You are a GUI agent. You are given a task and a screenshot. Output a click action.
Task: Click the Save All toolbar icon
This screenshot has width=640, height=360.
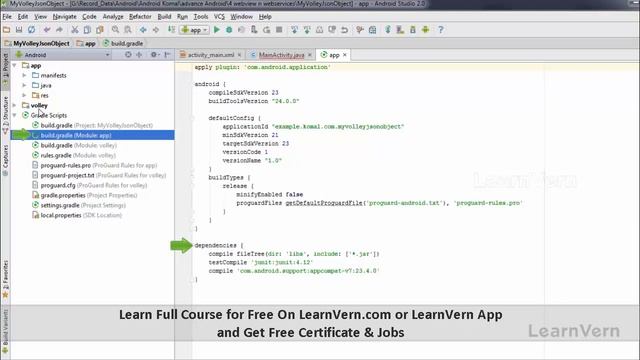[19, 30]
